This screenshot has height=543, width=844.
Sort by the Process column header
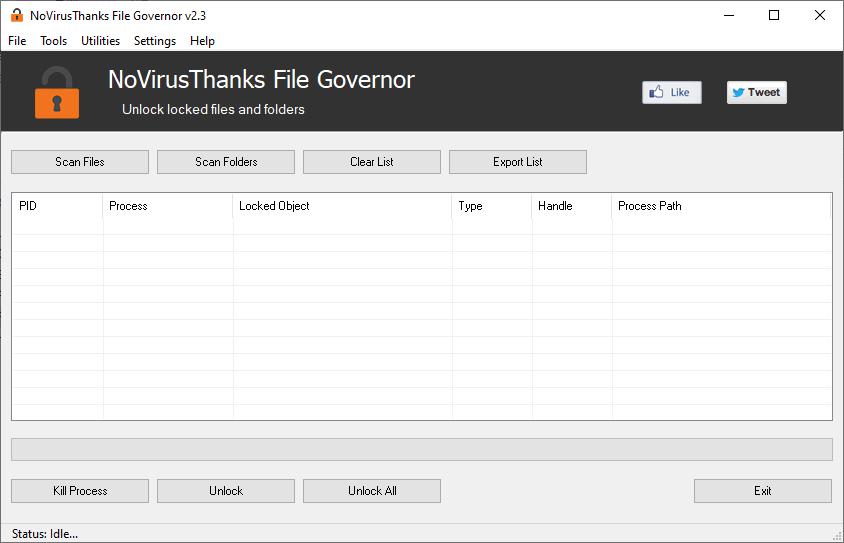point(167,206)
